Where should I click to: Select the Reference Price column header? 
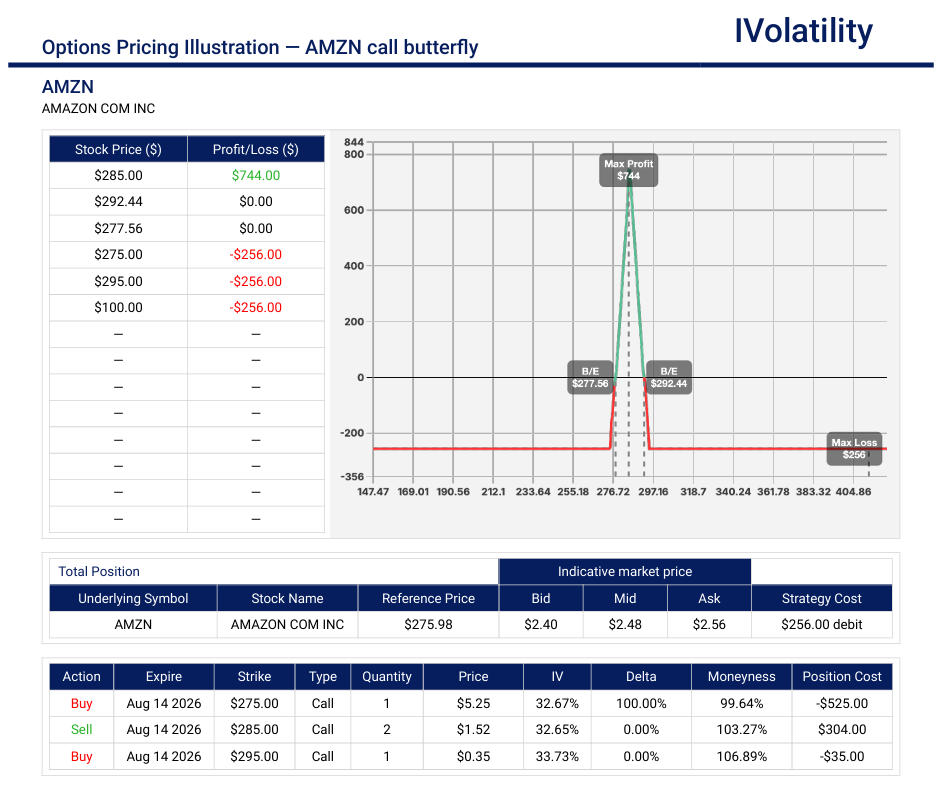pyautogui.click(x=428, y=598)
